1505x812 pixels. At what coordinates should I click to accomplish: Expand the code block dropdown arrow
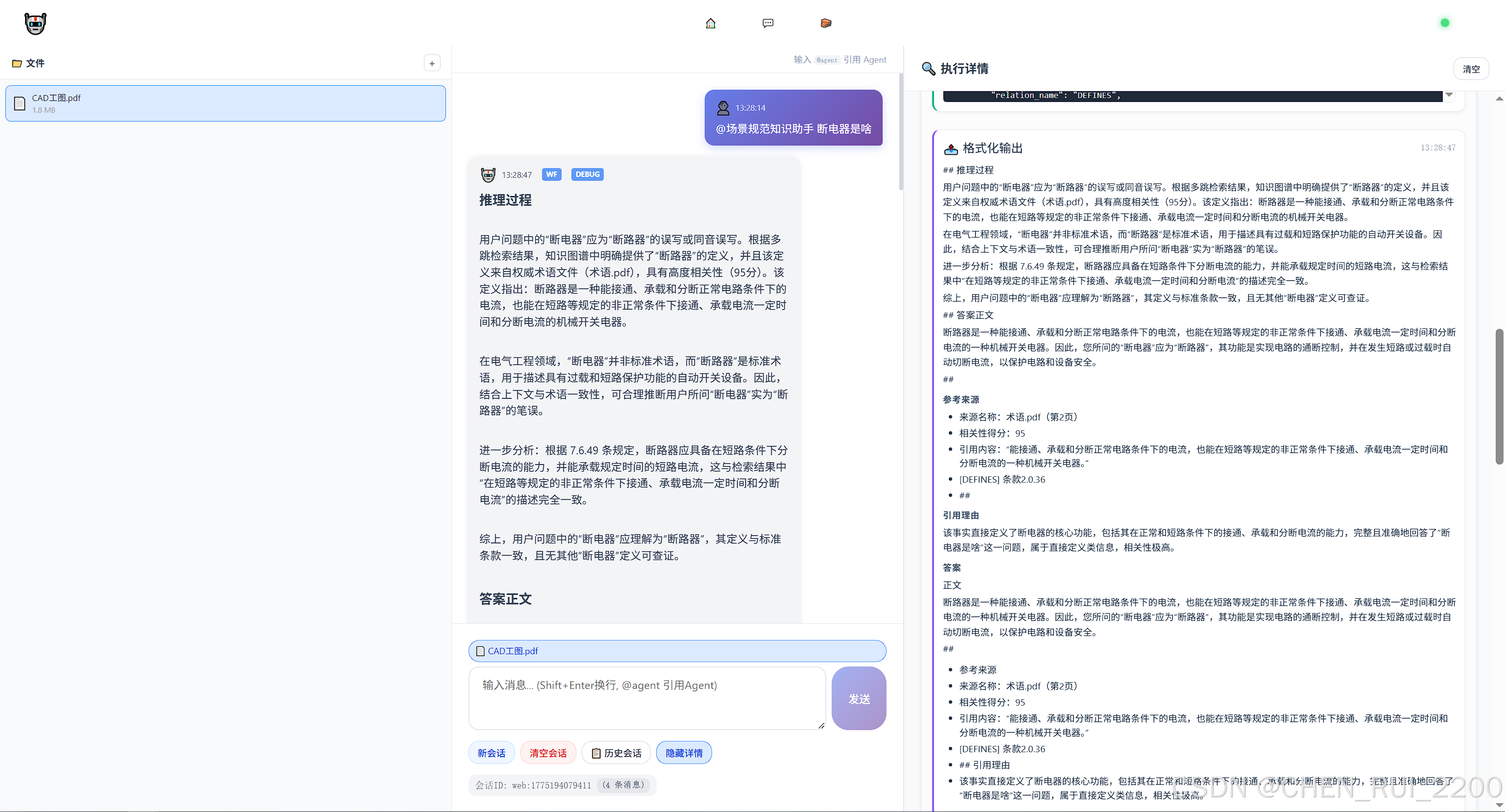1449,95
